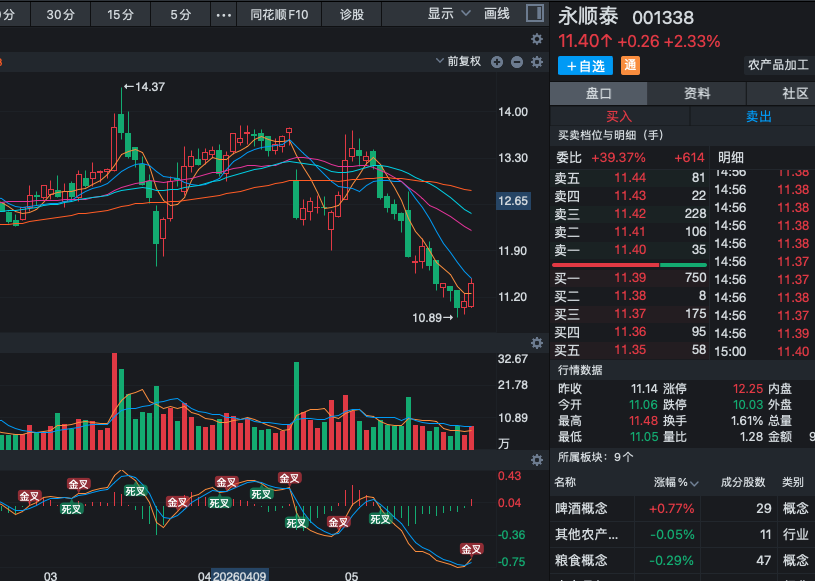Image resolution: width=815 pixels, height=581 pixels.
Task: Select the 买三 11.37 order row
Action: [x=629, y=314]
